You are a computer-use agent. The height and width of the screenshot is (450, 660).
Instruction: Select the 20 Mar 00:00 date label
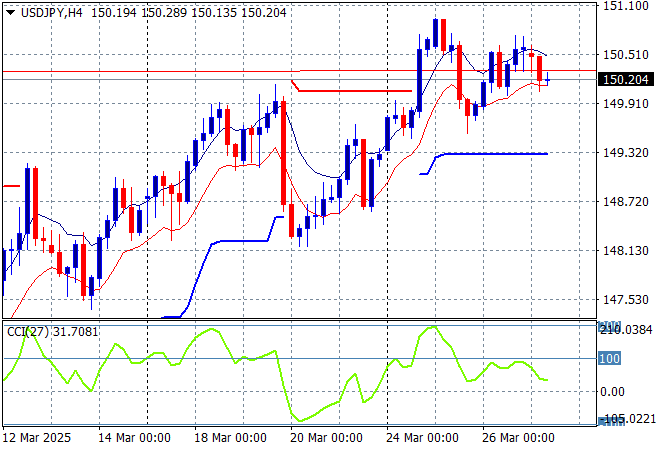point(326,438)
